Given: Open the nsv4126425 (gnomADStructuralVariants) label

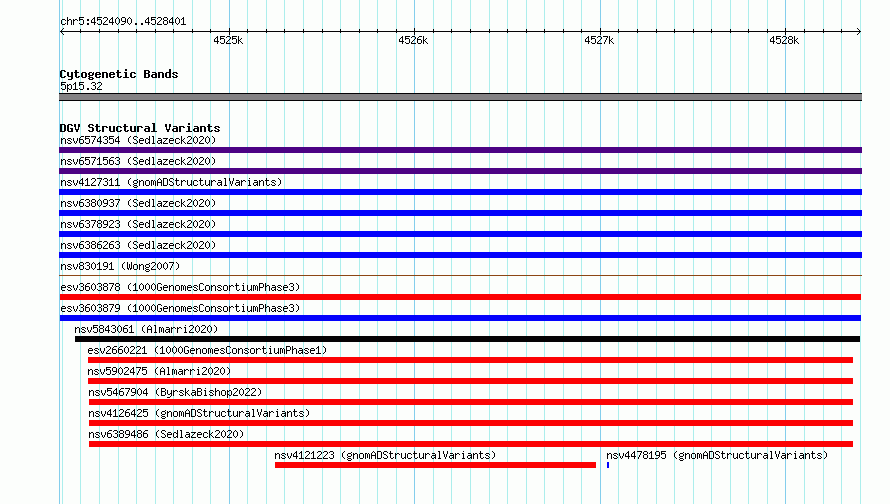Looking at the screenshot, I should coord(199,413).
